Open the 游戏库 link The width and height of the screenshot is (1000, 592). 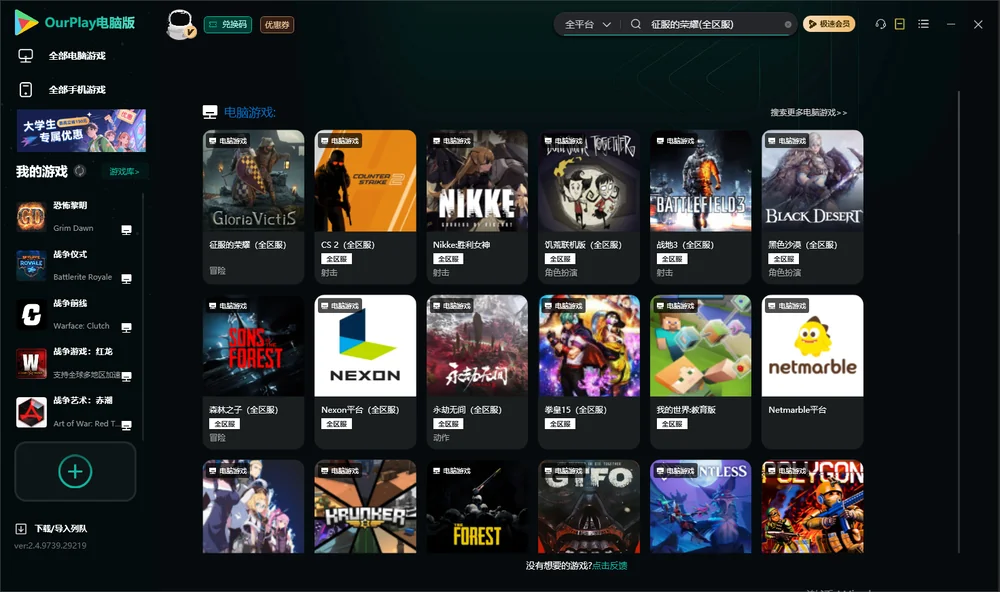[x=124, y=172]
